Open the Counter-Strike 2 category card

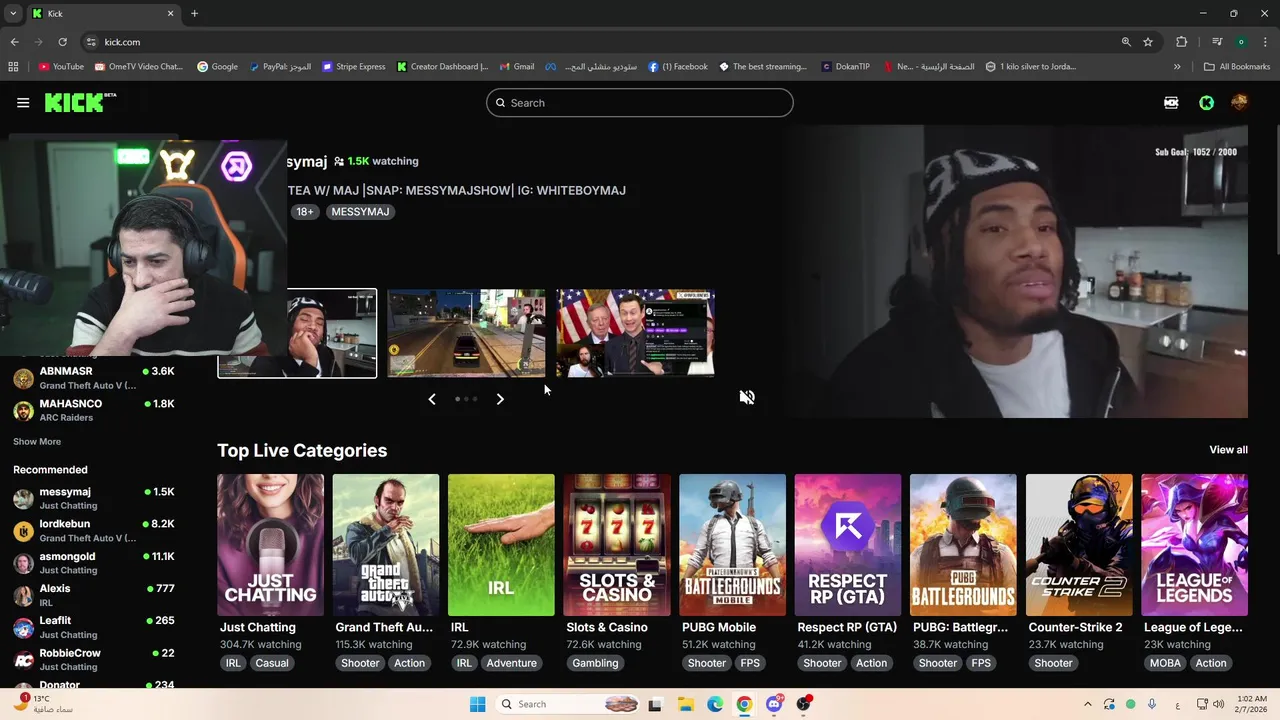pyautogui.click(x=1079, y=545)
